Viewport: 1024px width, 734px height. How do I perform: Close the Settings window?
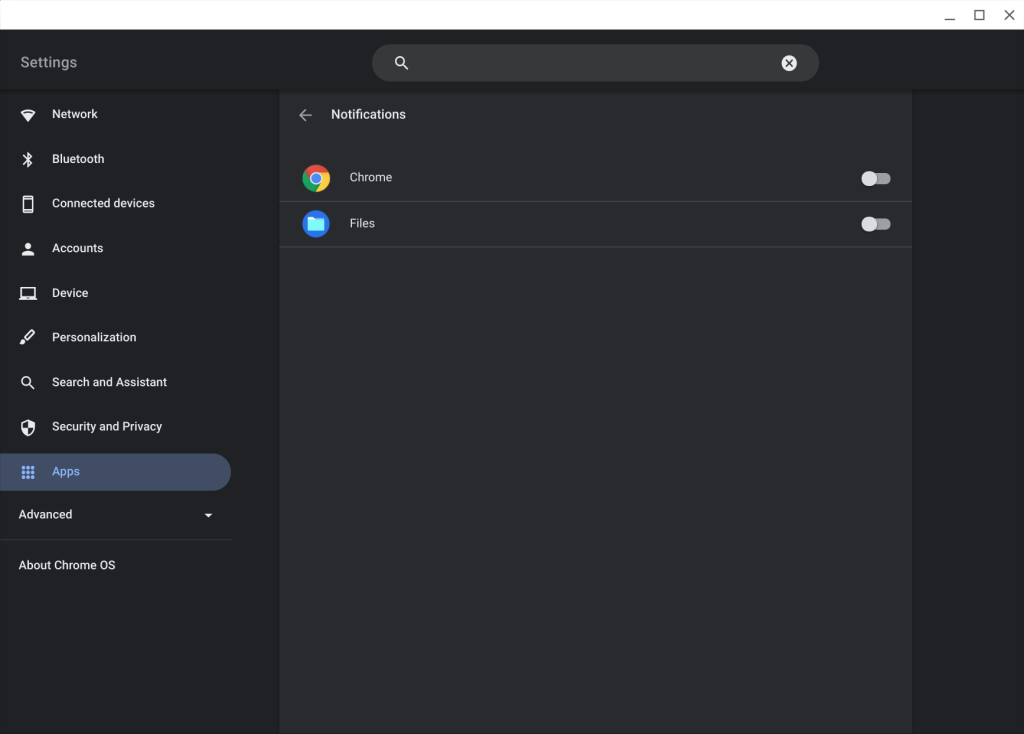point(1009,15)
